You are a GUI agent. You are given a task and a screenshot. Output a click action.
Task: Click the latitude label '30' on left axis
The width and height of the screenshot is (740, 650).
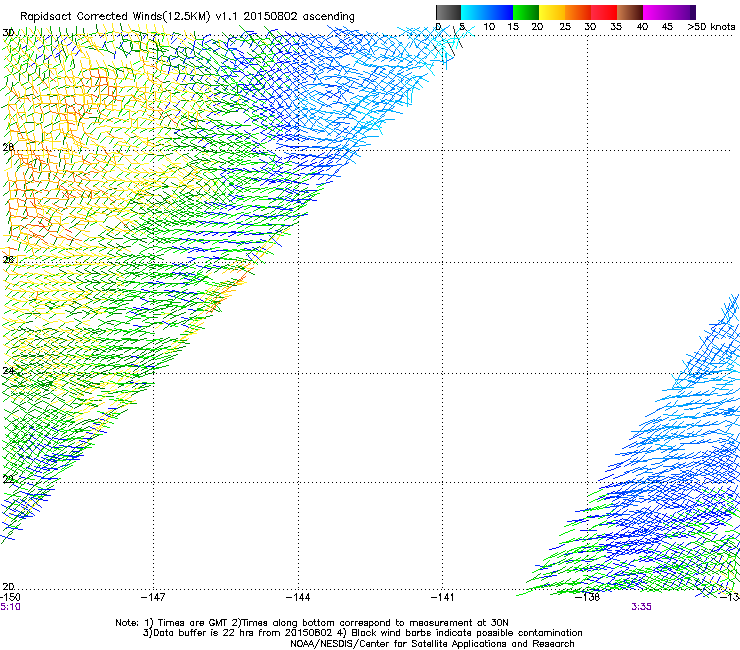click(x=8, y=33)
